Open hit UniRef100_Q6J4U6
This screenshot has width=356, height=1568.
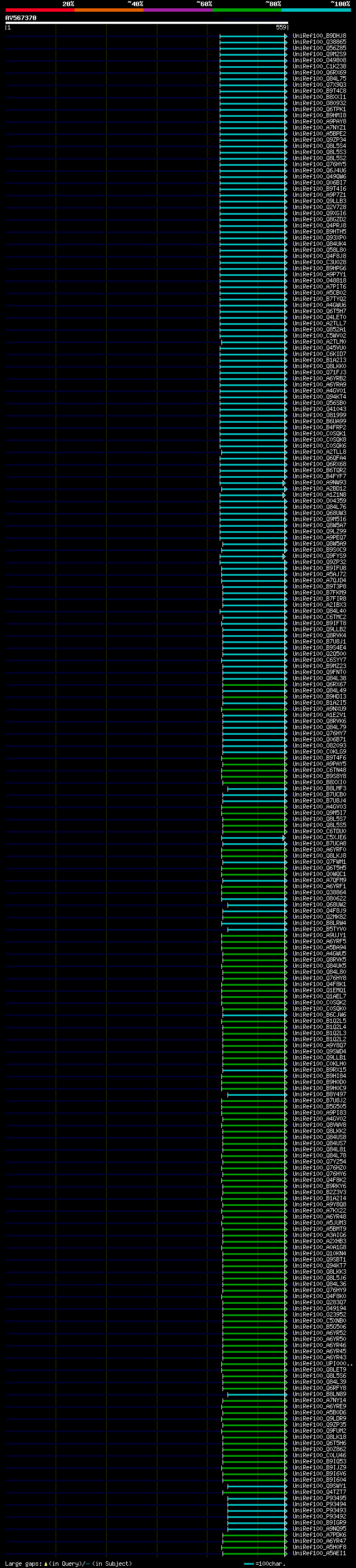coord(319,170)
